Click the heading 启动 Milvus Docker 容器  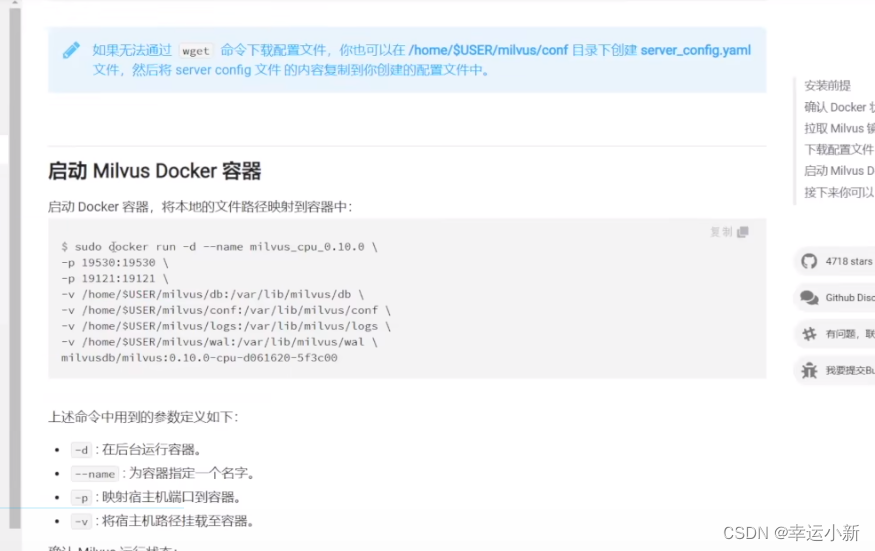tap(155, 171)
